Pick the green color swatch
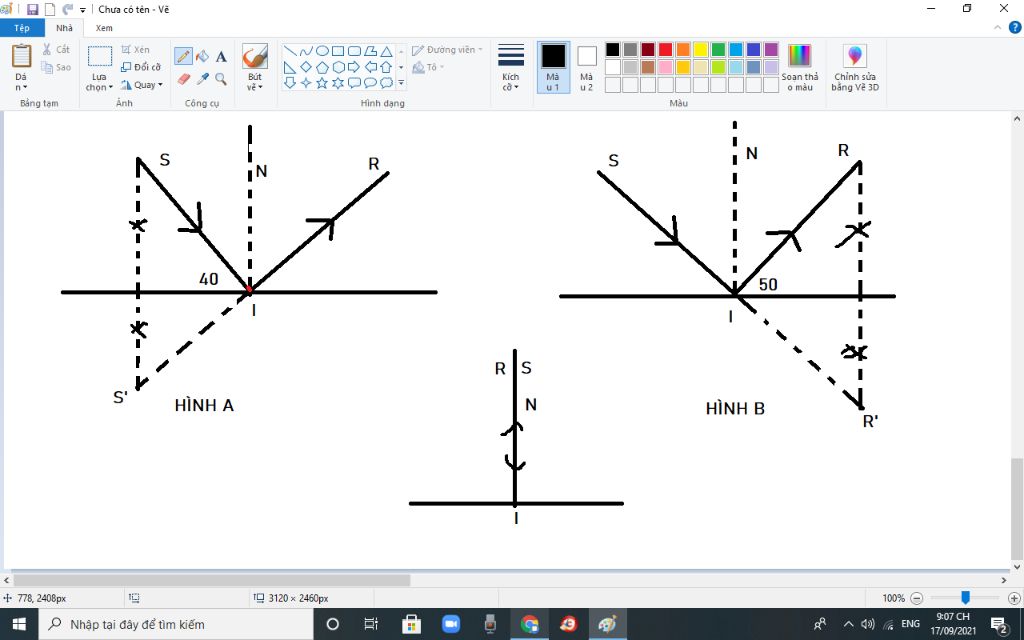This screenshot has width=1024, height=640. [x=718, y=50]
